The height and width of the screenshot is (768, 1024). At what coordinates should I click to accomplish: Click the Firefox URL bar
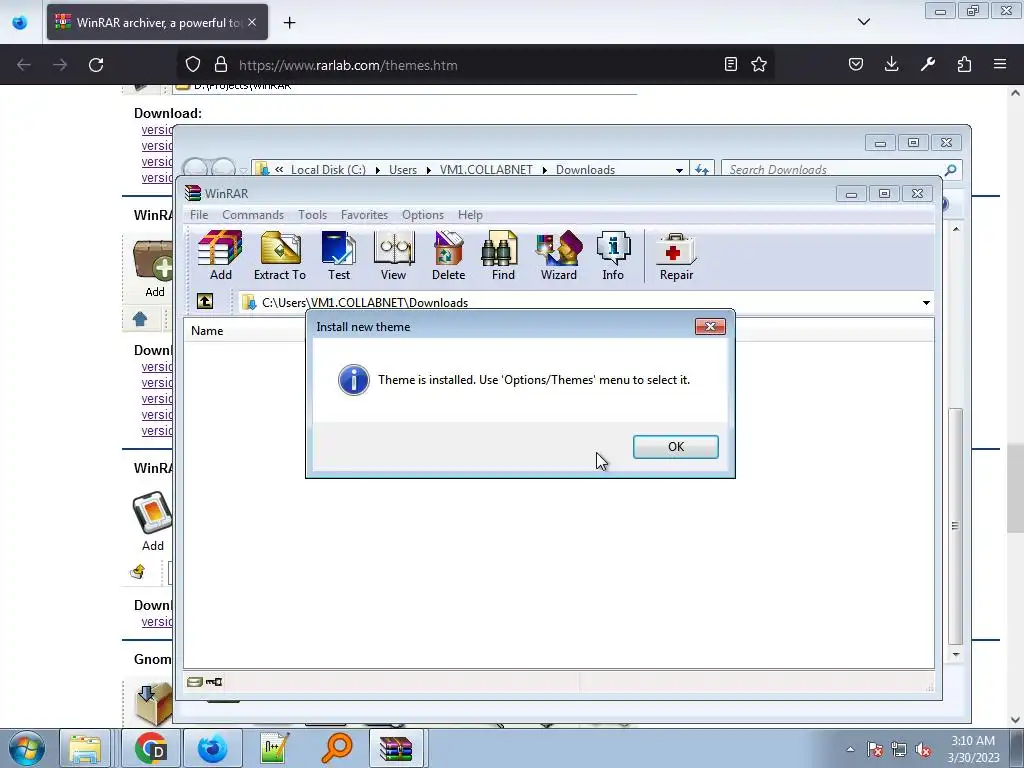477,65
